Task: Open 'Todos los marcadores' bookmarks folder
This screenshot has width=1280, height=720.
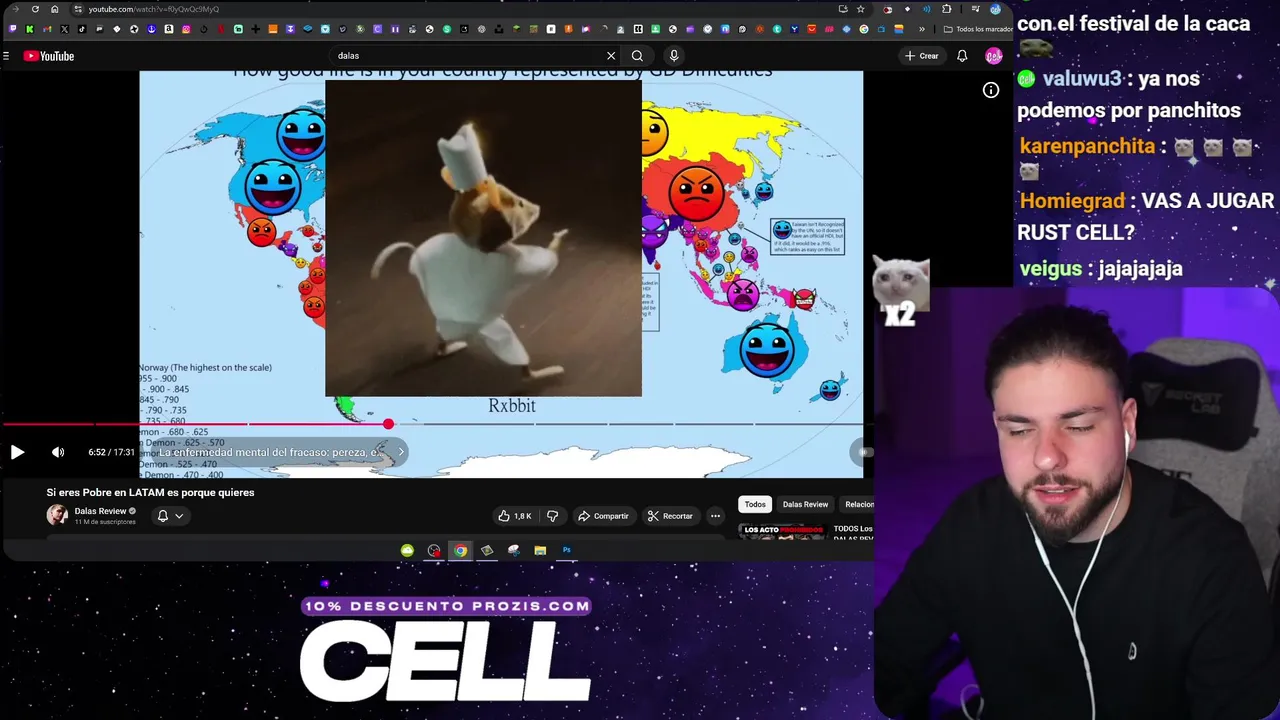Action: (976, 29)
